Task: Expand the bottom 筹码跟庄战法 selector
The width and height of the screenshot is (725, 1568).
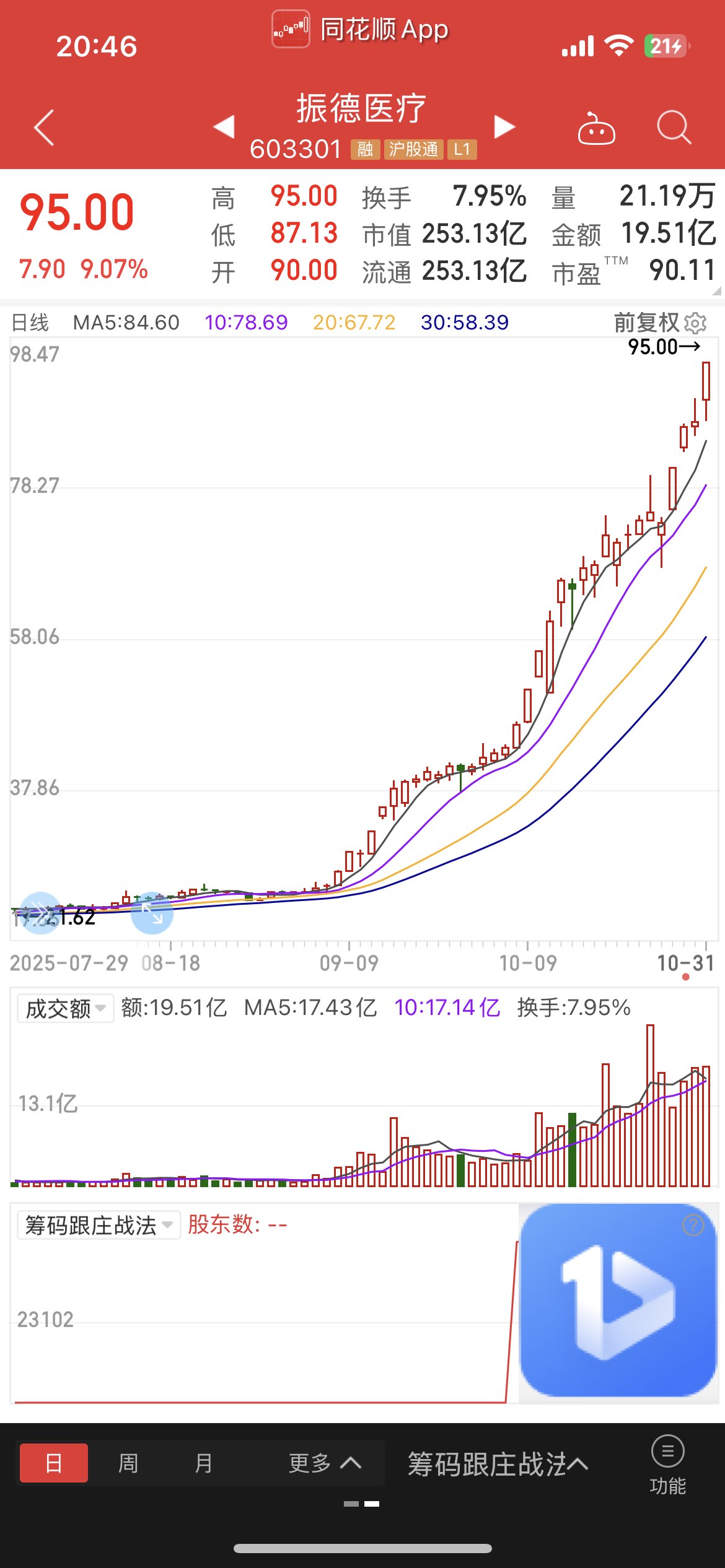Action: pos(498,1464)
